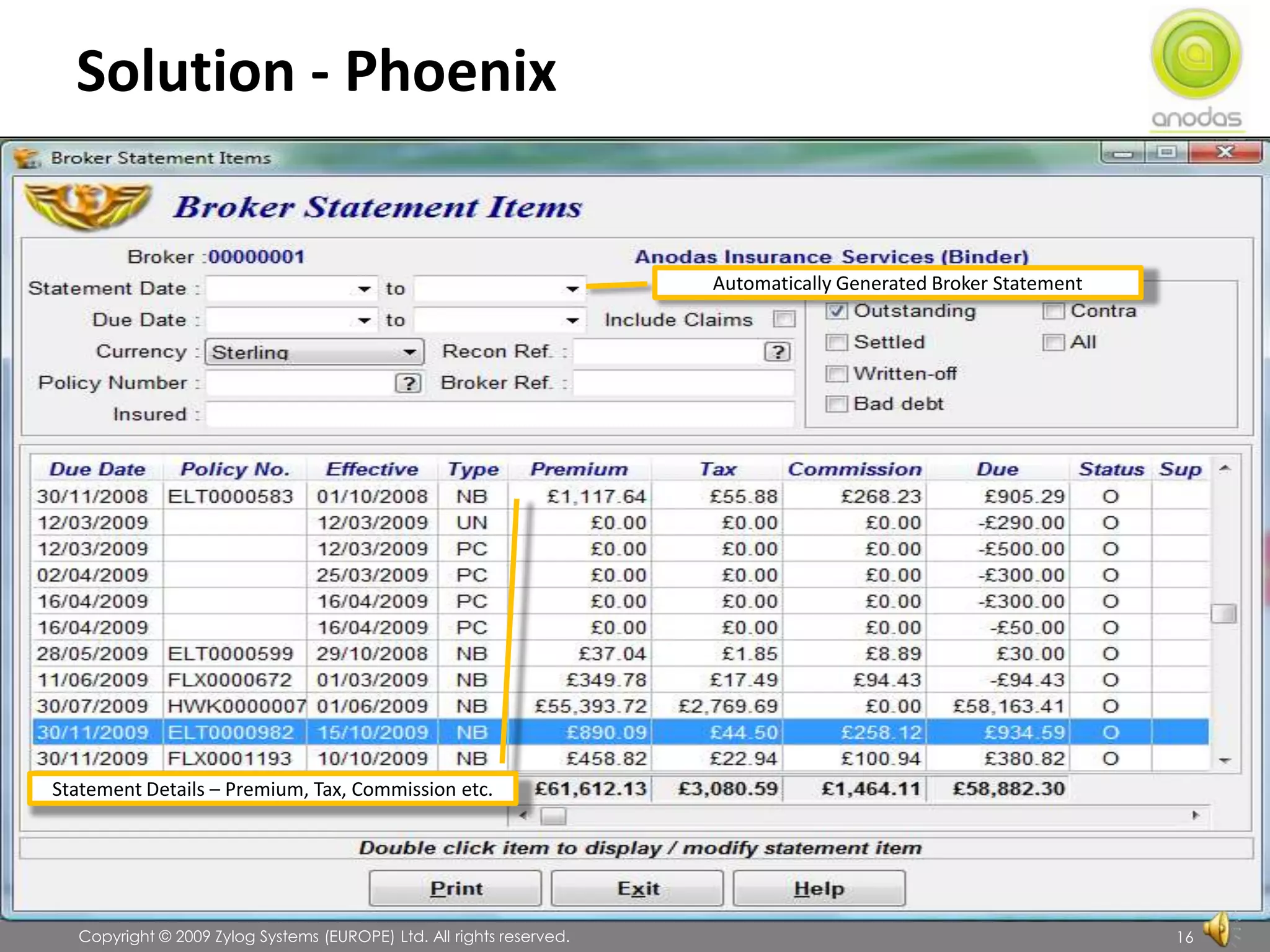Image resolution: width=1270 pixels, height=952 pixels.
Task: Click into the Broker Ref input field
Action: (683, 383)
